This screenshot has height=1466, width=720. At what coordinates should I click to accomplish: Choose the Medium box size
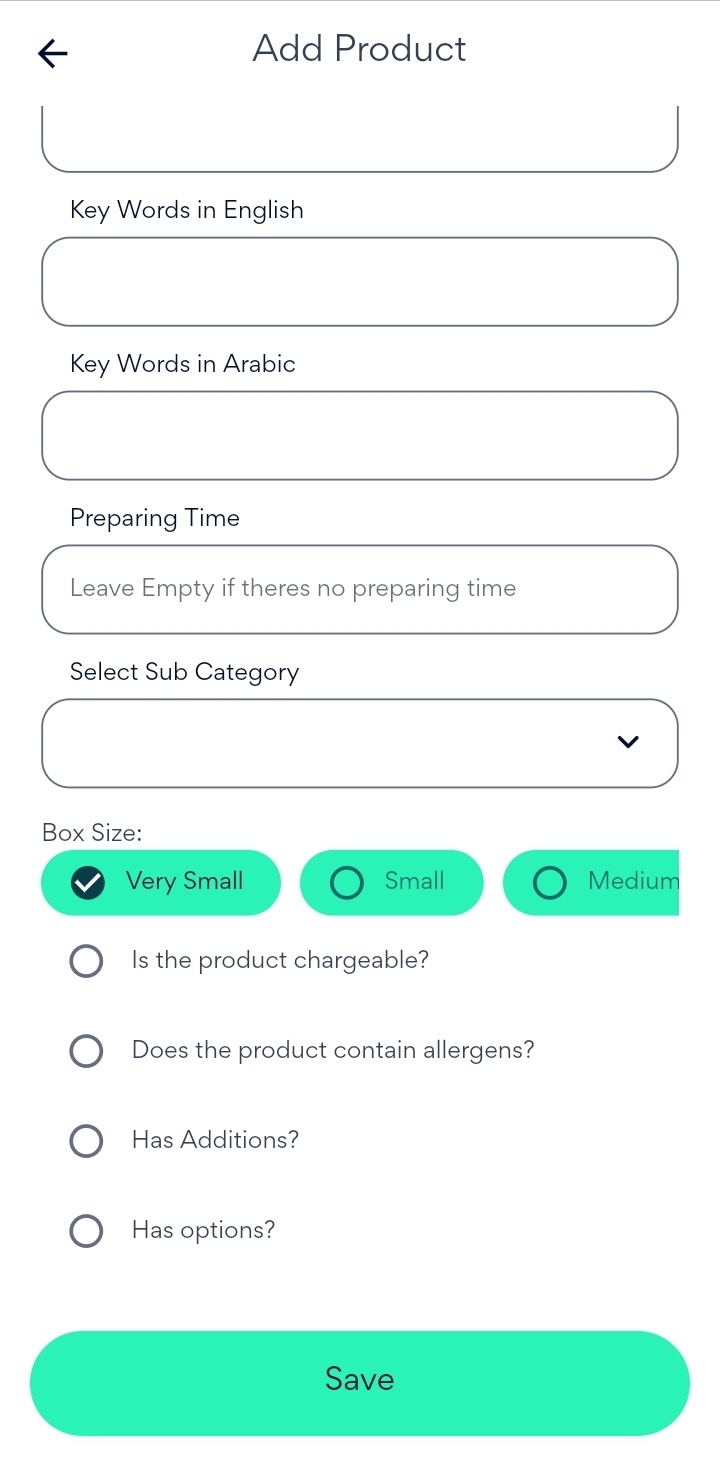point(592,882)
